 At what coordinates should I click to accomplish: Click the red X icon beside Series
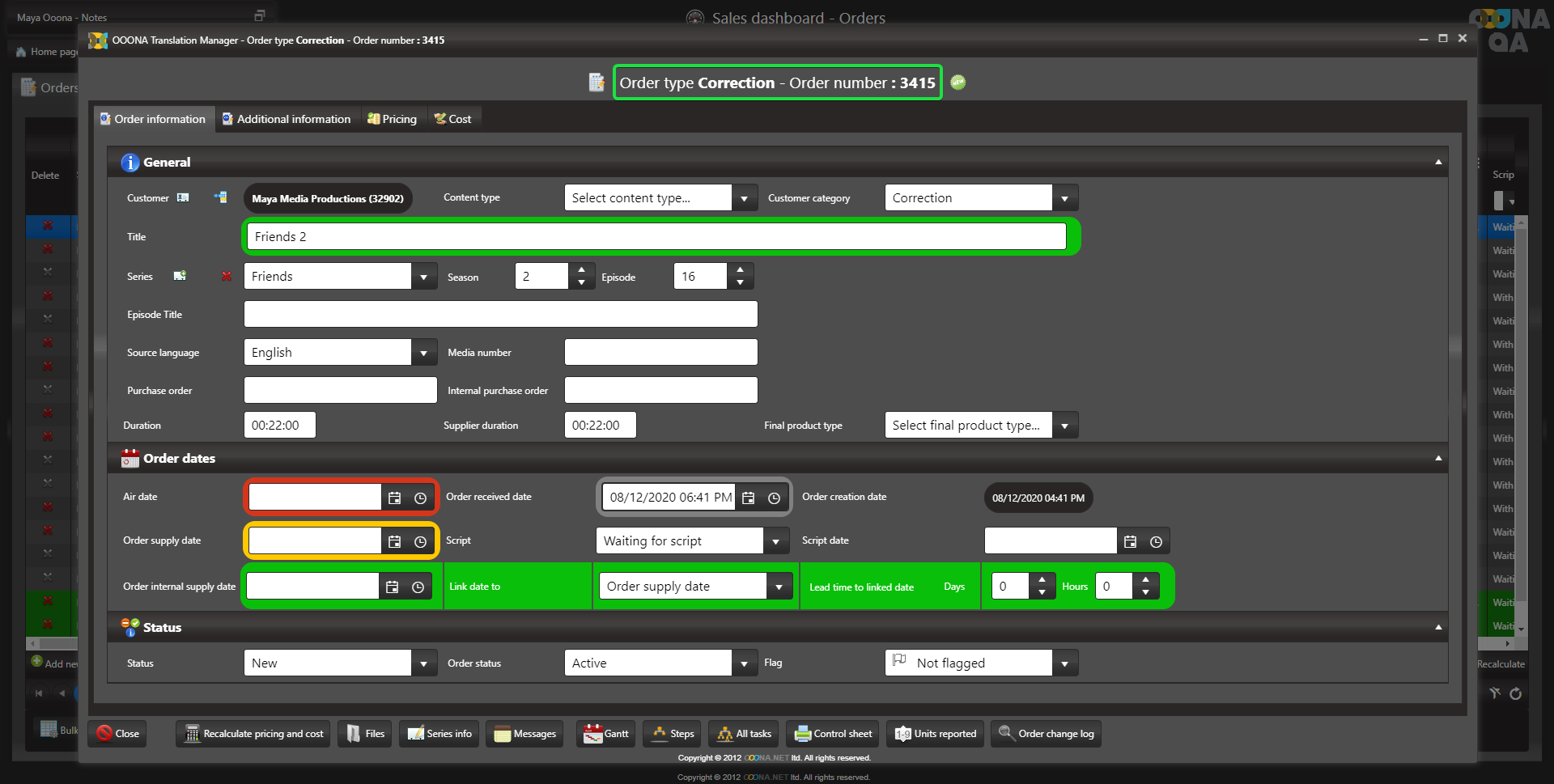point(227,277)
